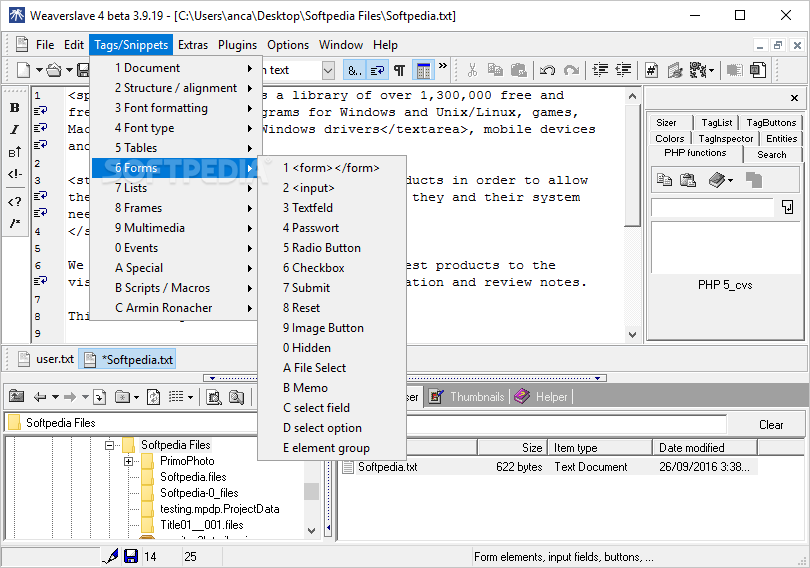This screenshot has height=568, width=810.
Task: Expand the '1 Document' submenu
Action: (174, 68)
